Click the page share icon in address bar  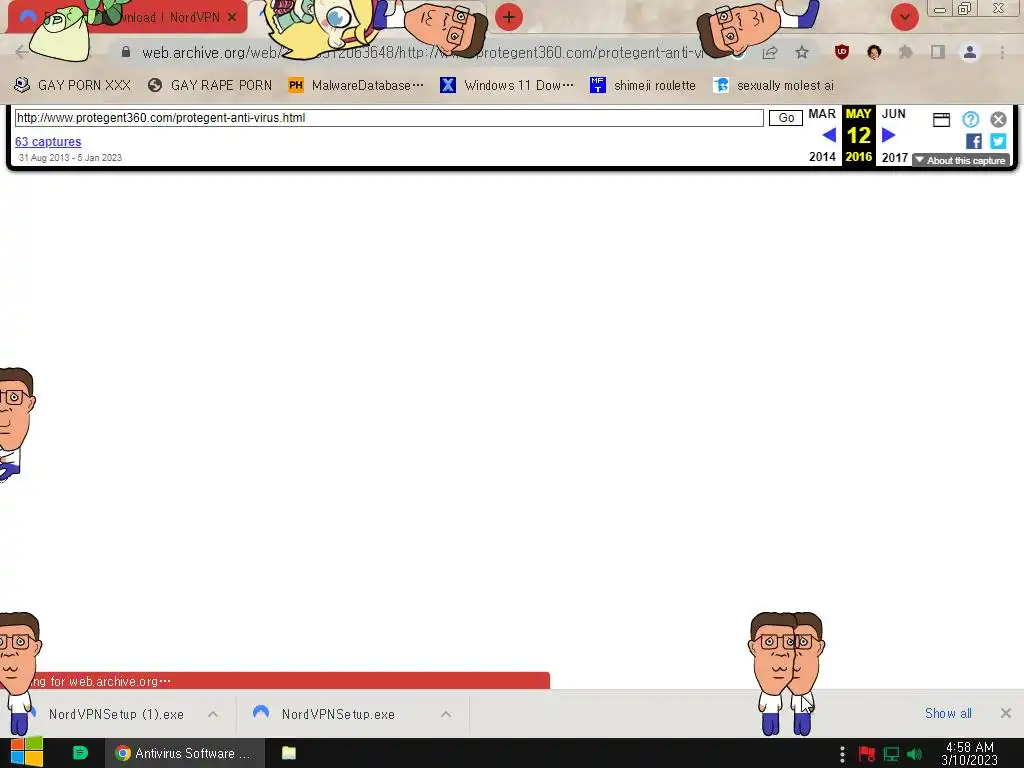pyautogui.click(x=770, y=53)
